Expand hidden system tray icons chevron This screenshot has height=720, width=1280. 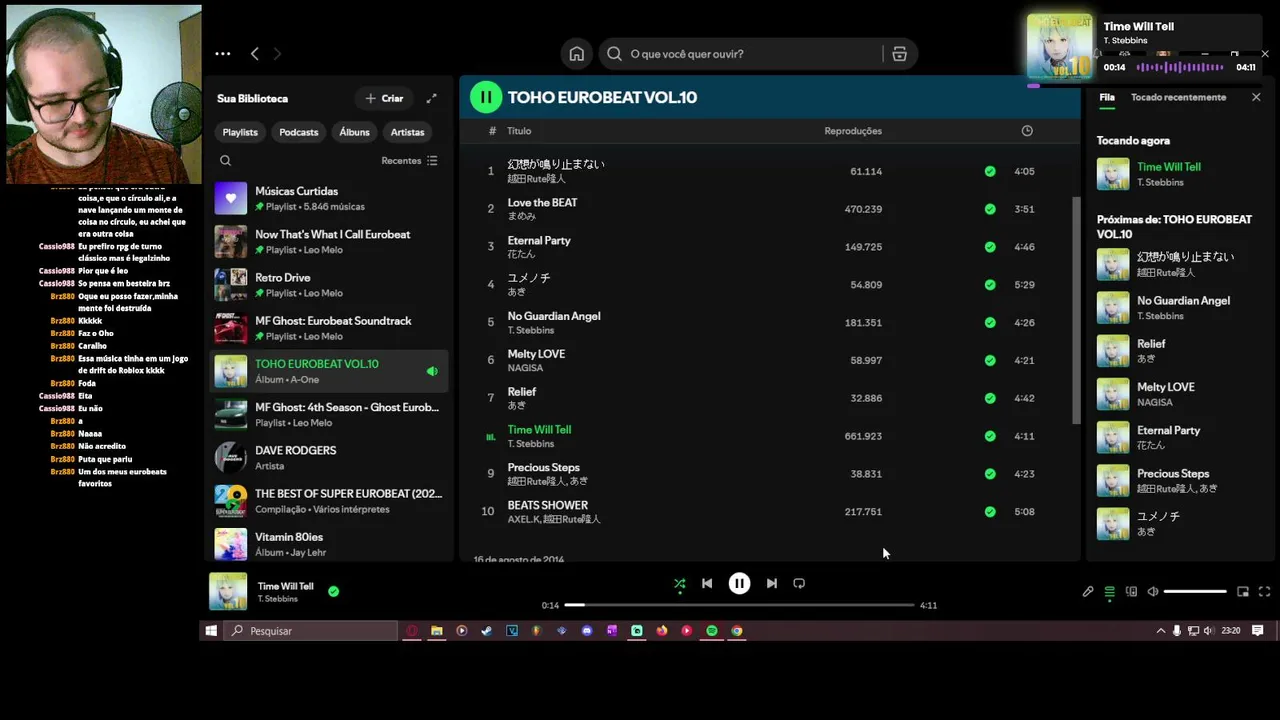pos(1160,631)
